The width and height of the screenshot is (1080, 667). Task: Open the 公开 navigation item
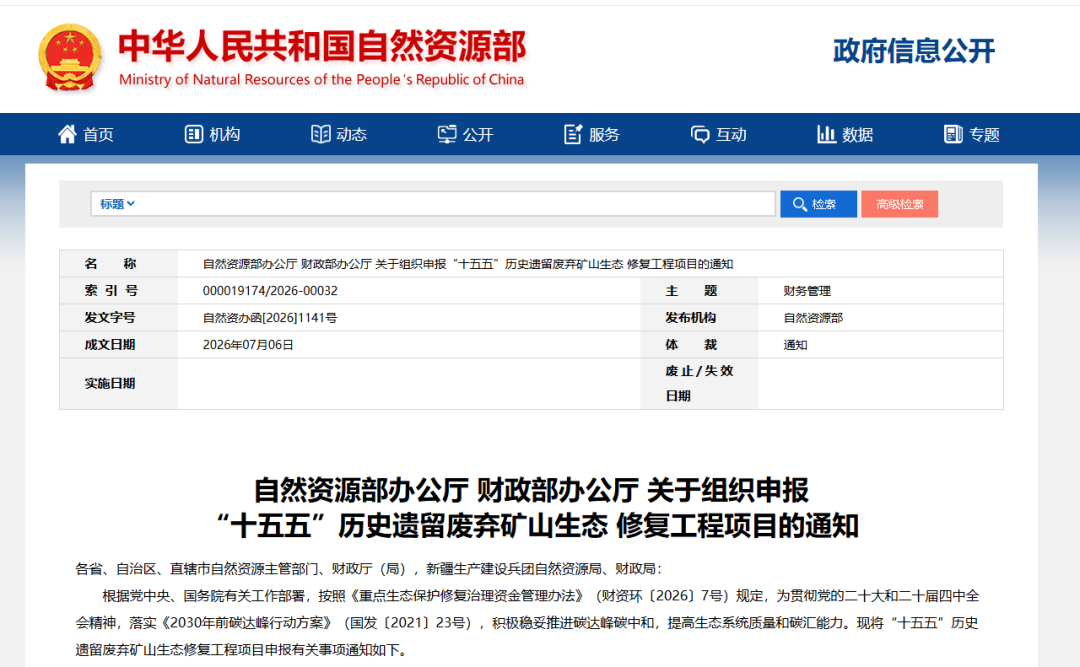point(466,134)
